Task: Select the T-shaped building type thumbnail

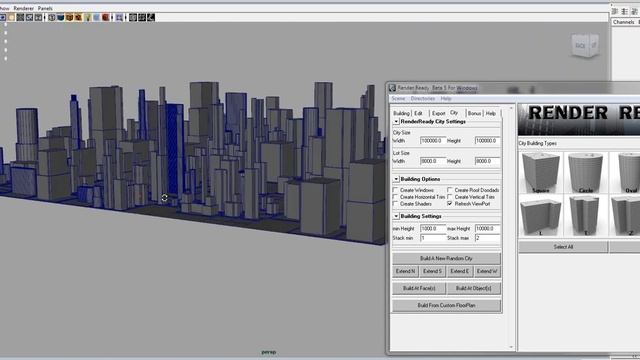Action: point(585,216)
